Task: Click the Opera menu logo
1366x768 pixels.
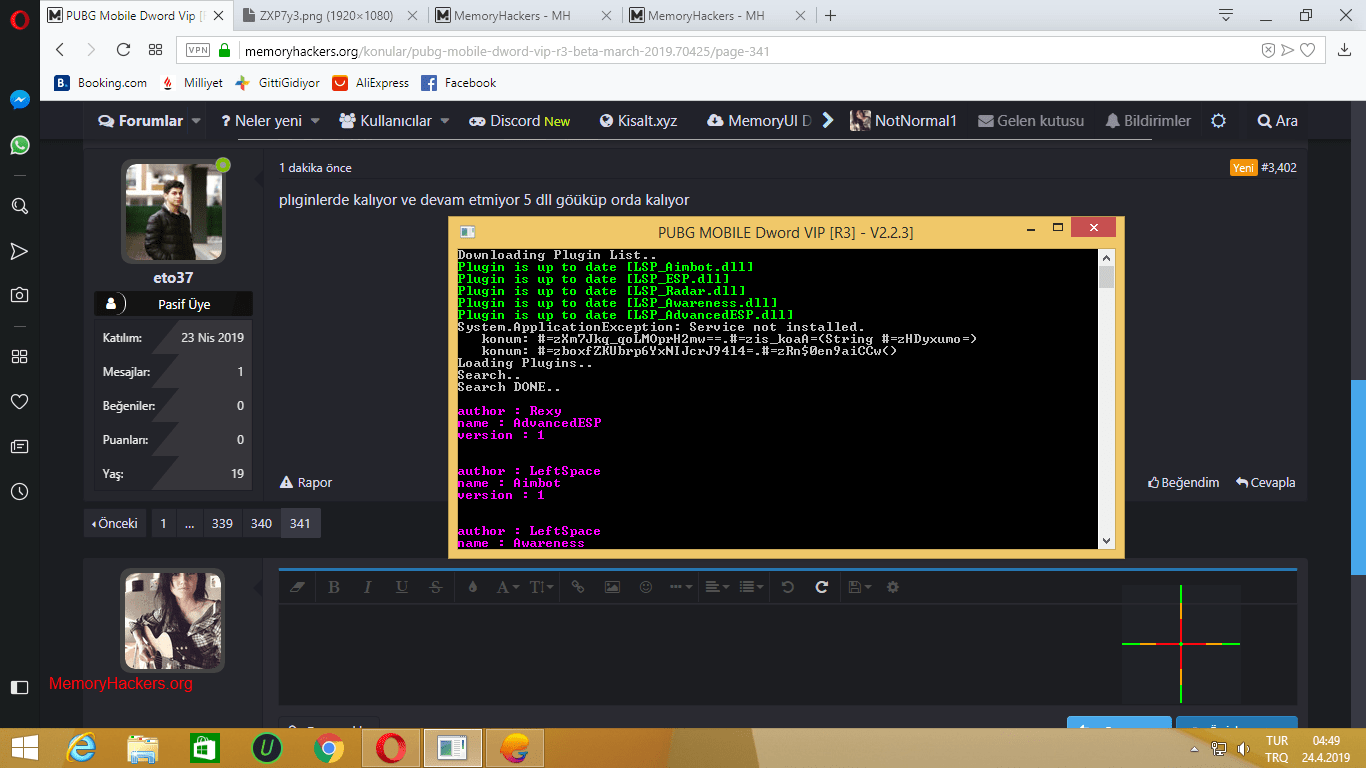Action: pyautogui.click(x=20, y=17)
